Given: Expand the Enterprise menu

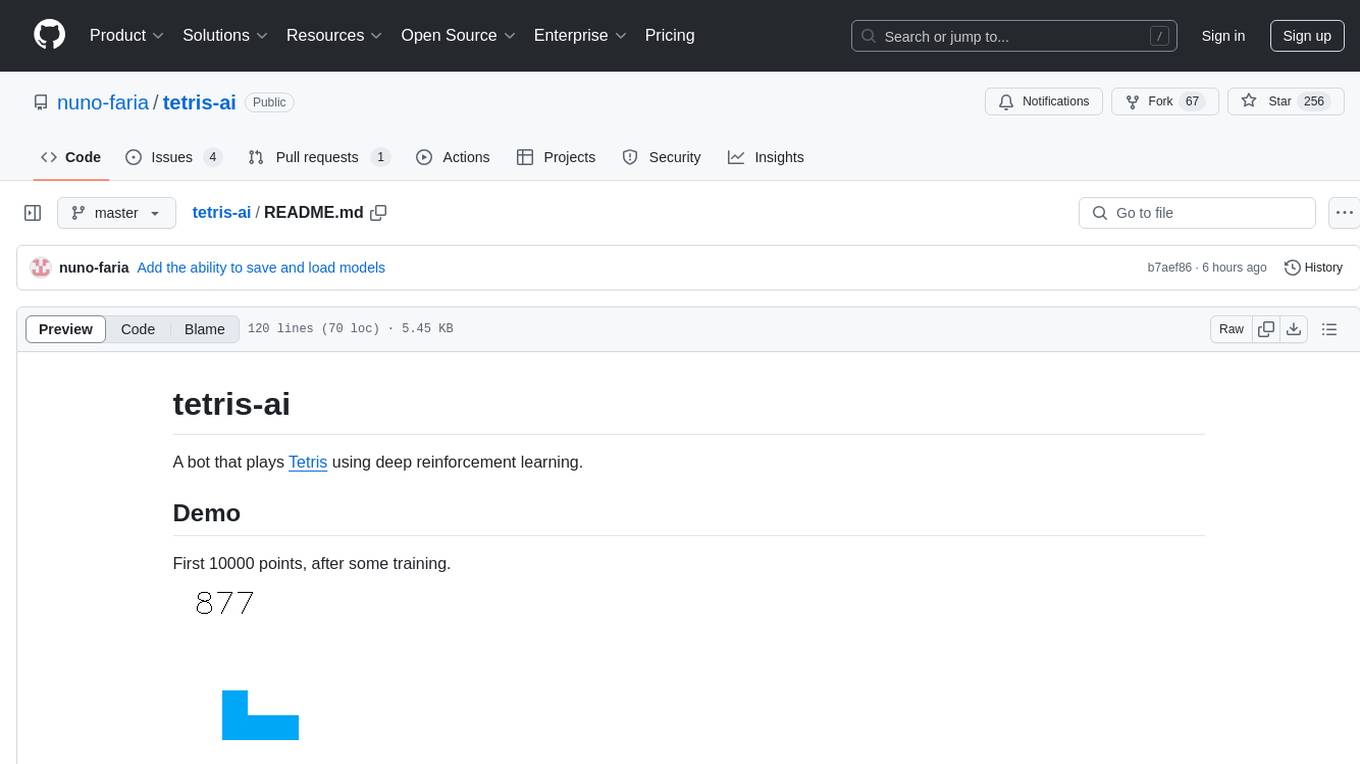Looking at the screenshot, I should pos(580,35).
